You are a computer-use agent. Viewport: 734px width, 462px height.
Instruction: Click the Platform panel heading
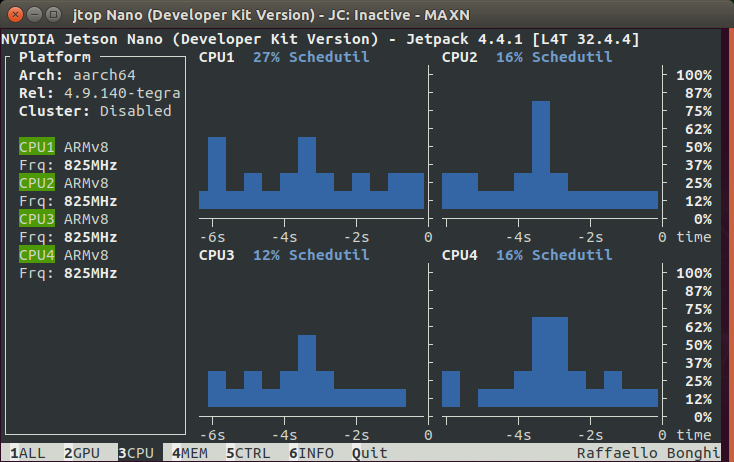click(x=55, y=57)
